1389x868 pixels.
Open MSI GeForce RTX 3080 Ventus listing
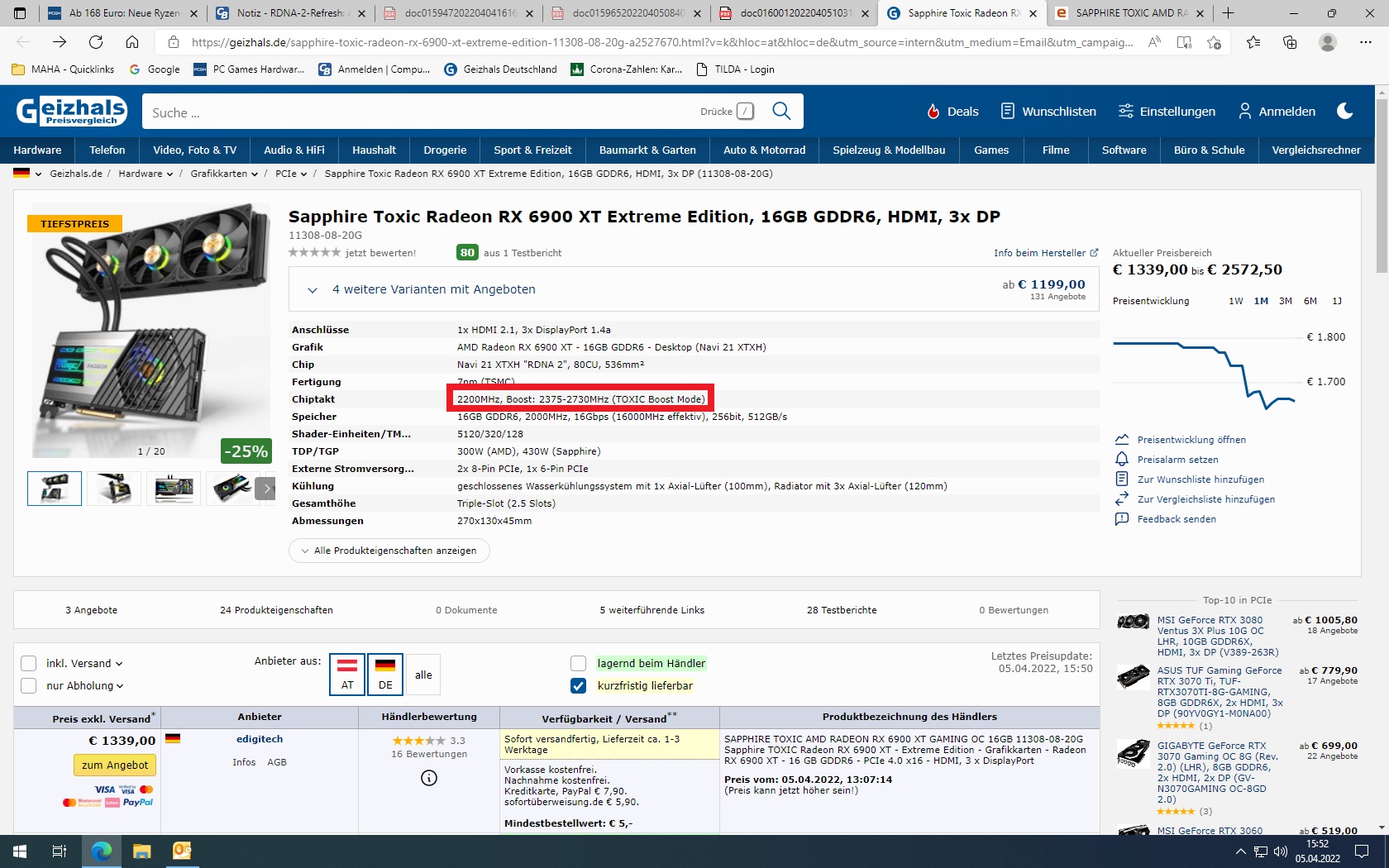[1217, 636]
